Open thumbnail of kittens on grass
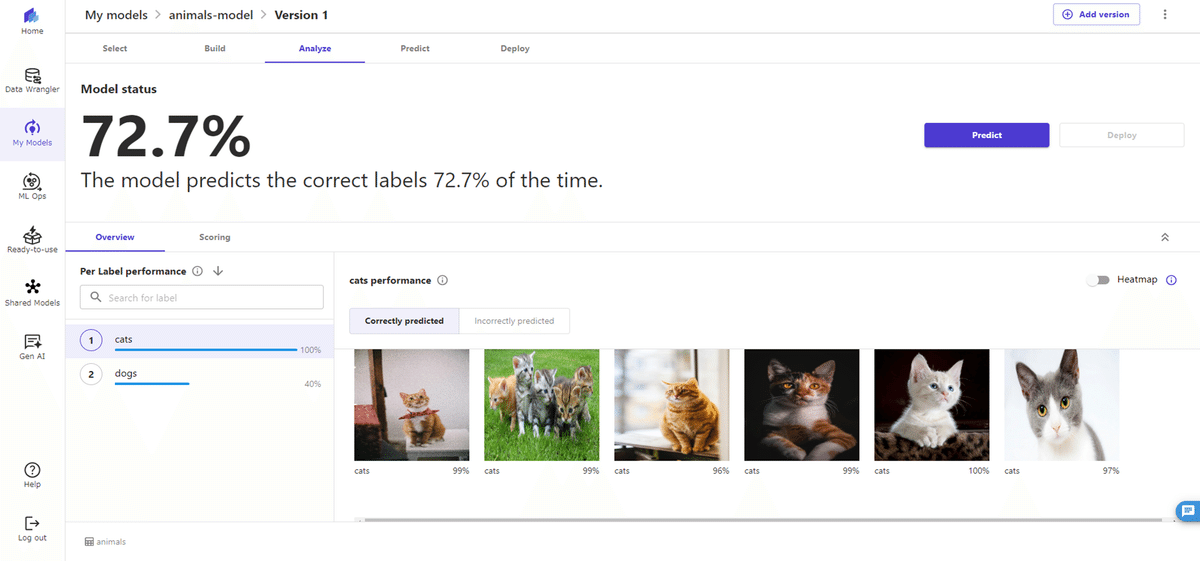Screen dimensions: 1200x561 (x=542, y=404)
